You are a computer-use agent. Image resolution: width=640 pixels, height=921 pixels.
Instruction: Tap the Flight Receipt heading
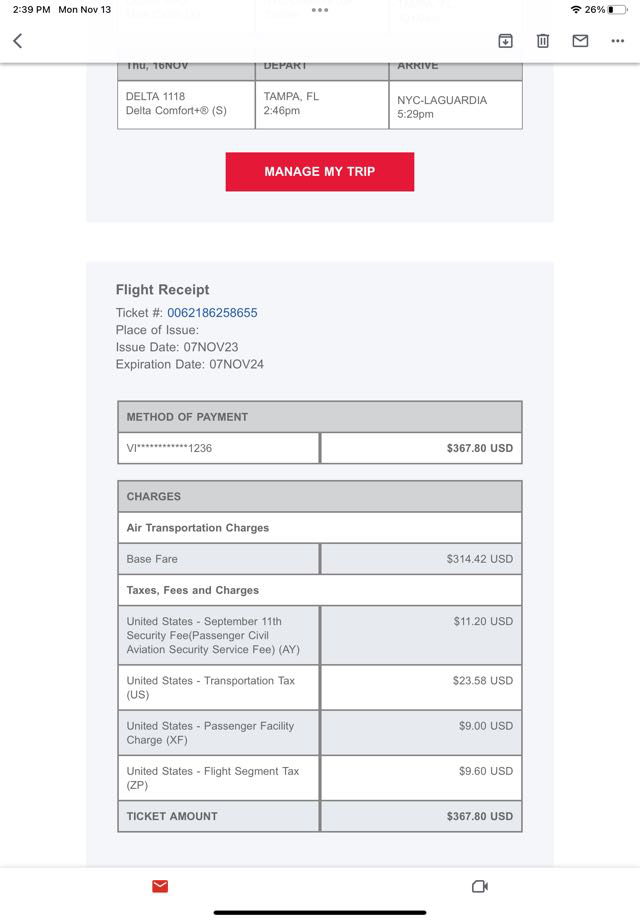point(163,290)
